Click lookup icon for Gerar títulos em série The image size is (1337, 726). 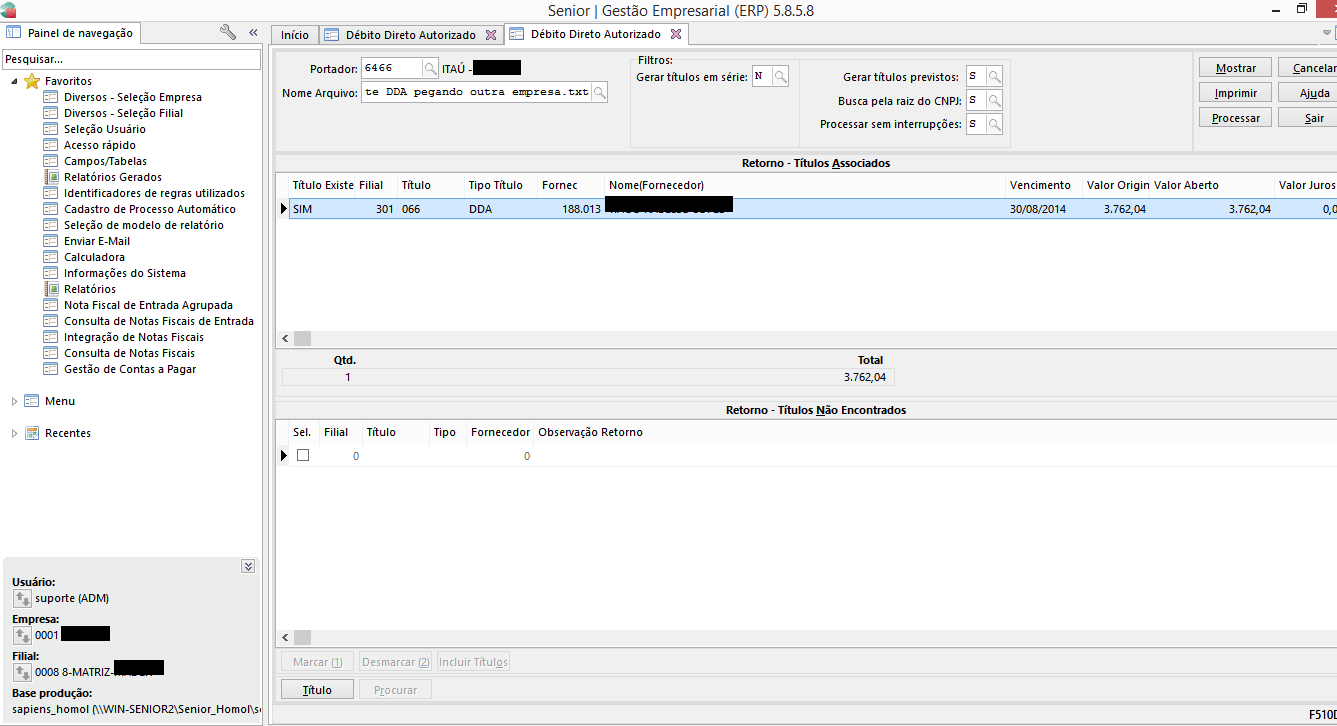point(780,76)
